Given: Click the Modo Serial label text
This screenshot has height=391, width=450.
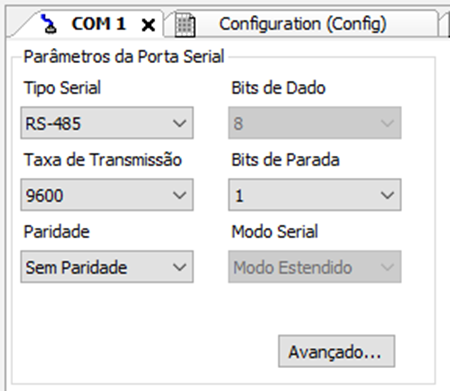Looking at the screenshot, I should point(275,232).
